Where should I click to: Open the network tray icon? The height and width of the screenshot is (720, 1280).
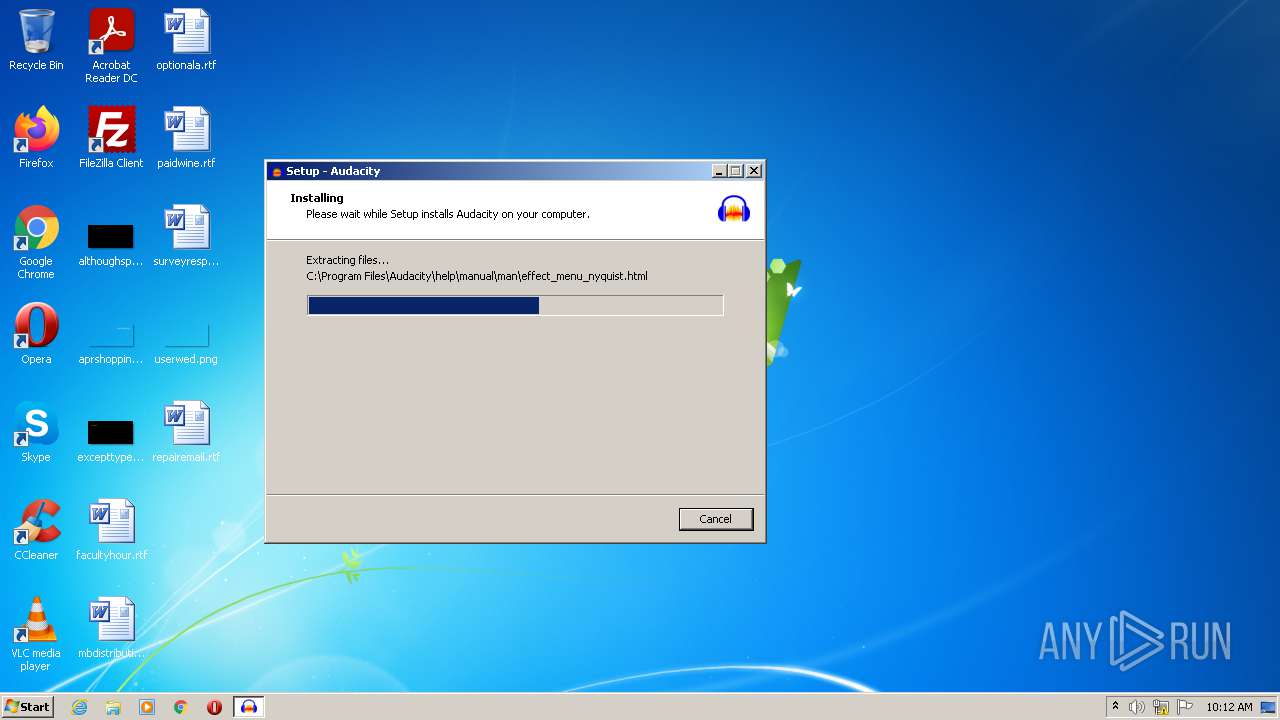pos(1161,707)
